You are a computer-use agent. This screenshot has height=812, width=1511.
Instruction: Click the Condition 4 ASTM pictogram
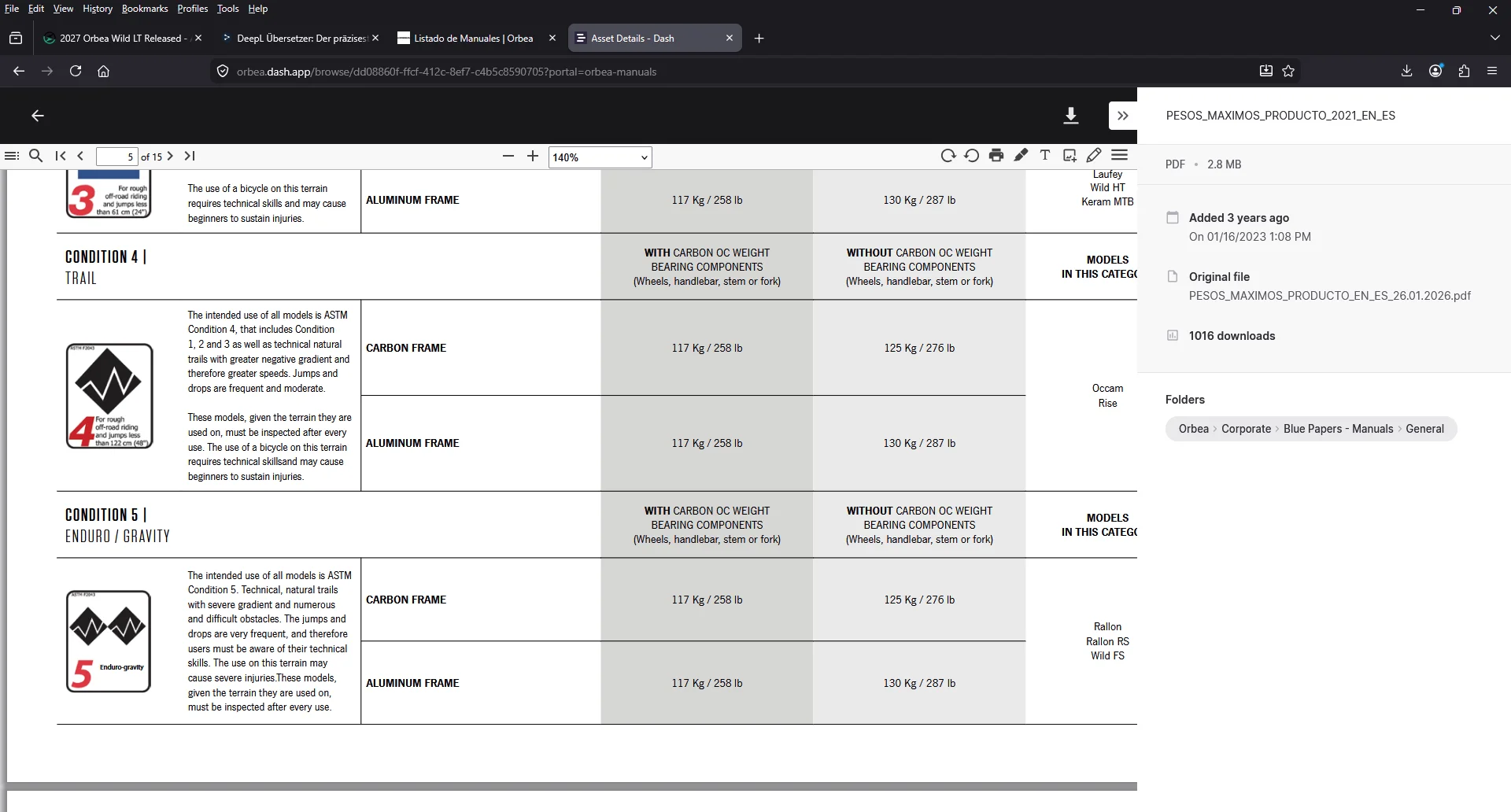109,396
